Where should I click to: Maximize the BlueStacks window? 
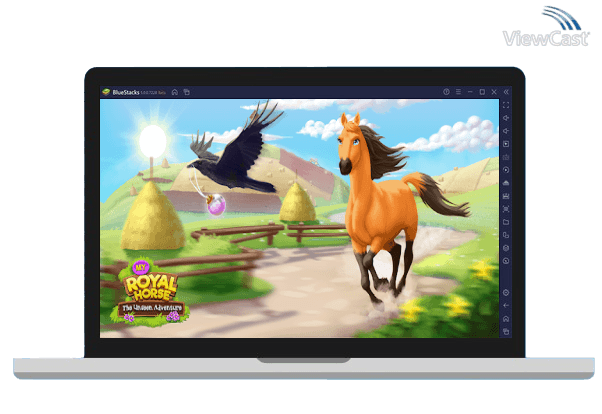click(x=482, y=92)
